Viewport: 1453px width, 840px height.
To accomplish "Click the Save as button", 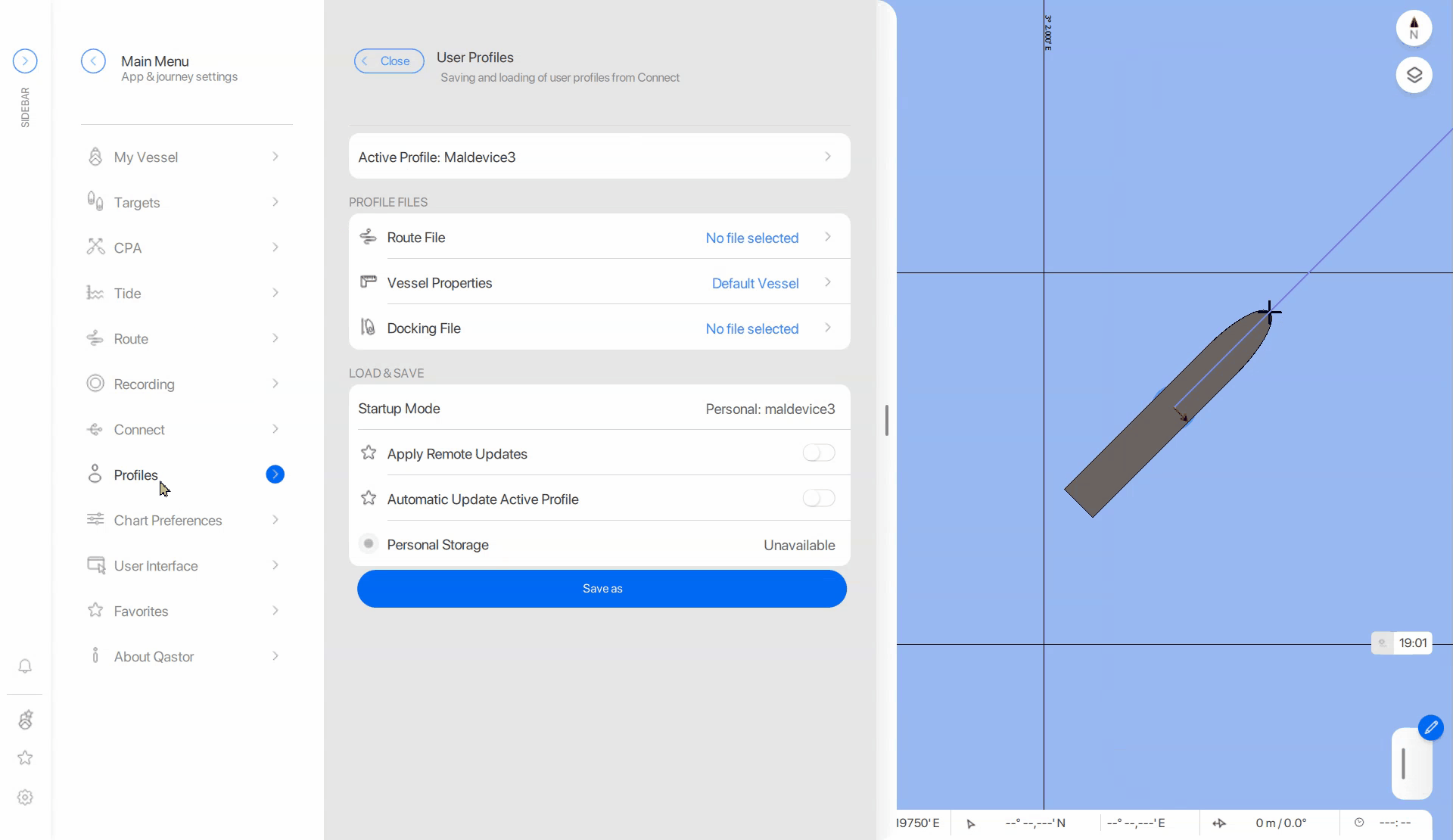I will (602, 589).
